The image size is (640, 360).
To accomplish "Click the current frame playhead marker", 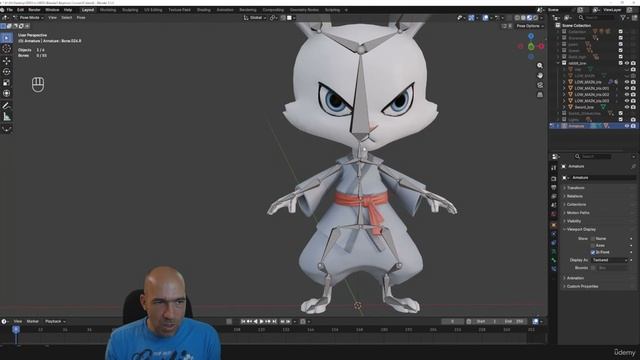I will coord(16,329).
